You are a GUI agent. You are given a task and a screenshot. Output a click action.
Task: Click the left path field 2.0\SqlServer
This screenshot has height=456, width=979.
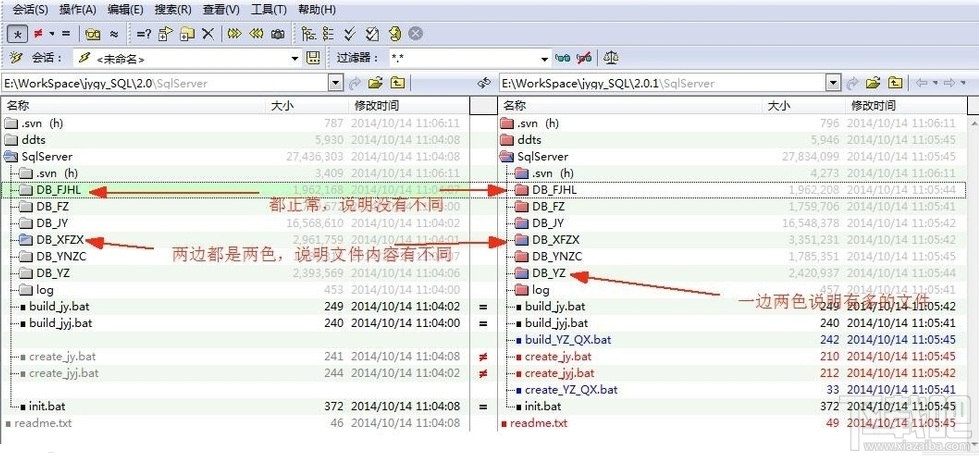pyautogui.click(x=165, y=82)
